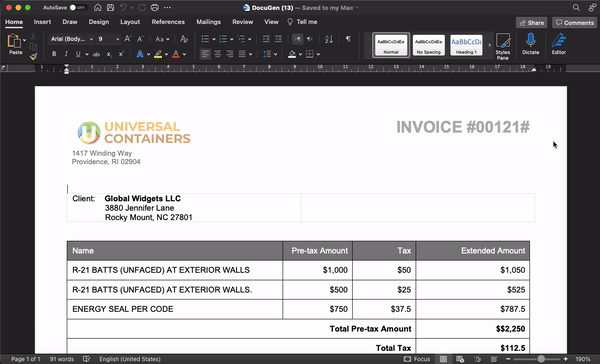Toggle the AutoSave switch
Image resolution: width=600 pixels, height=364 pixels.
click(77, 7)
